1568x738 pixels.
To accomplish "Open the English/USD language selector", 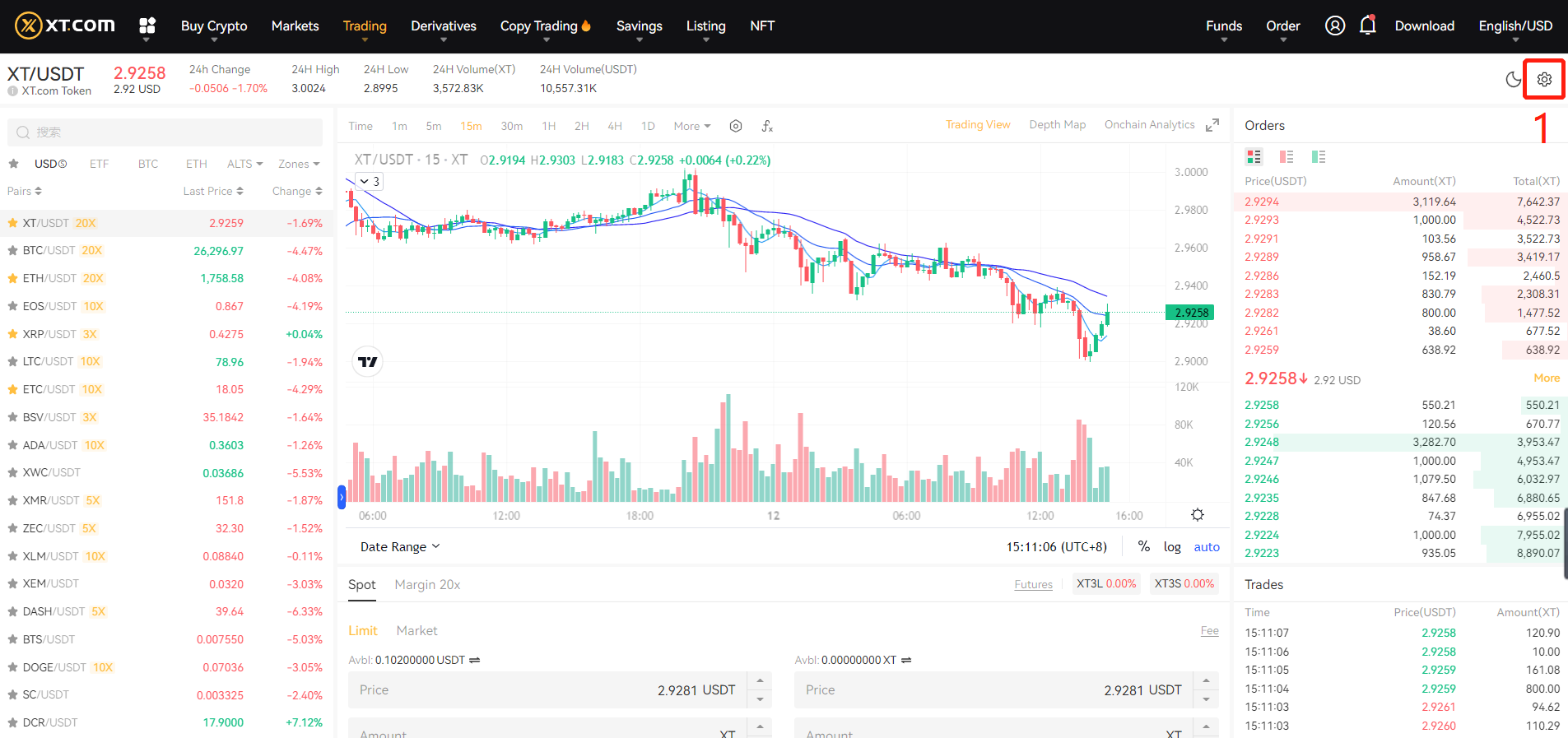I will coord(1515,26).
